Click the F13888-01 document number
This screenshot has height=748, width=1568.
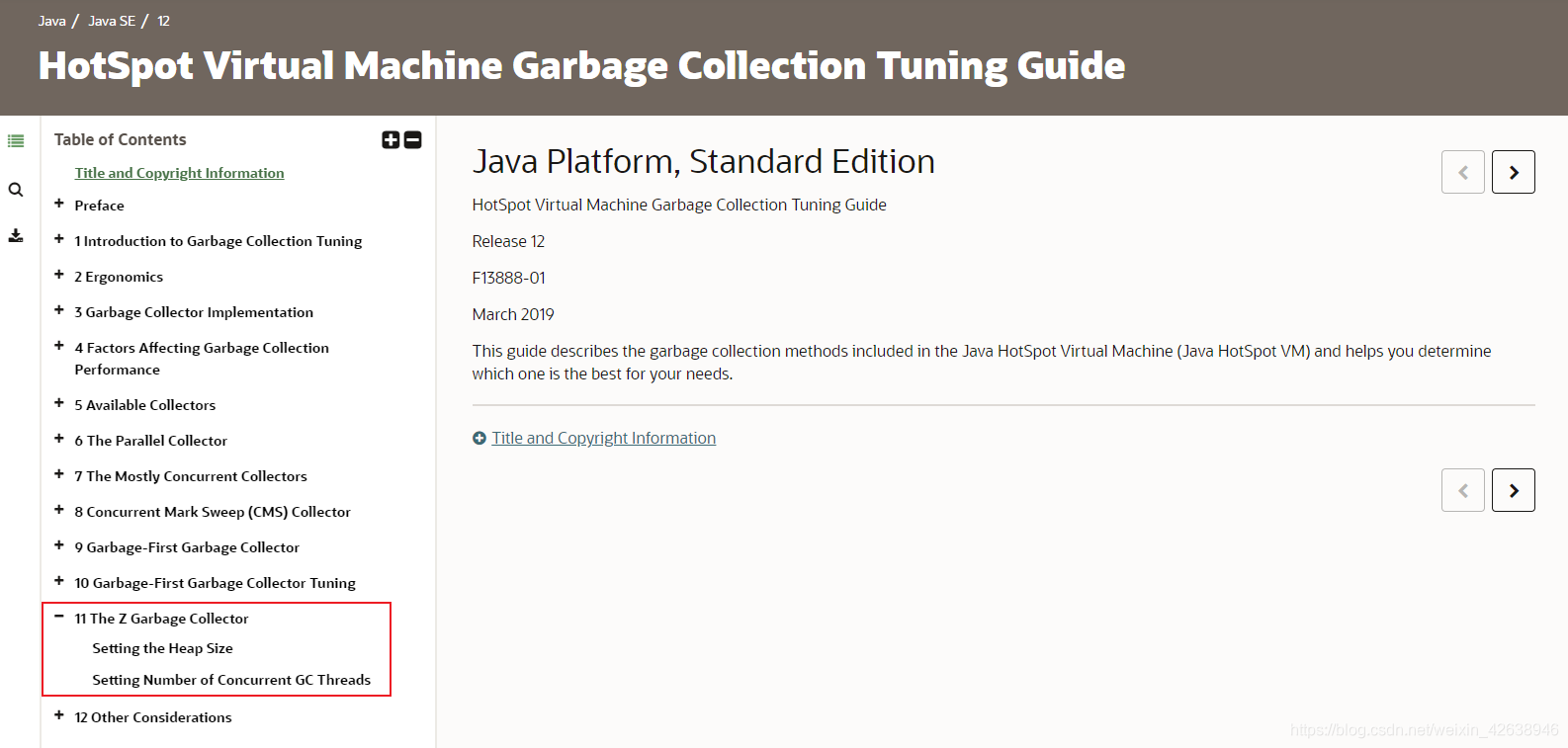coord(508,278)
